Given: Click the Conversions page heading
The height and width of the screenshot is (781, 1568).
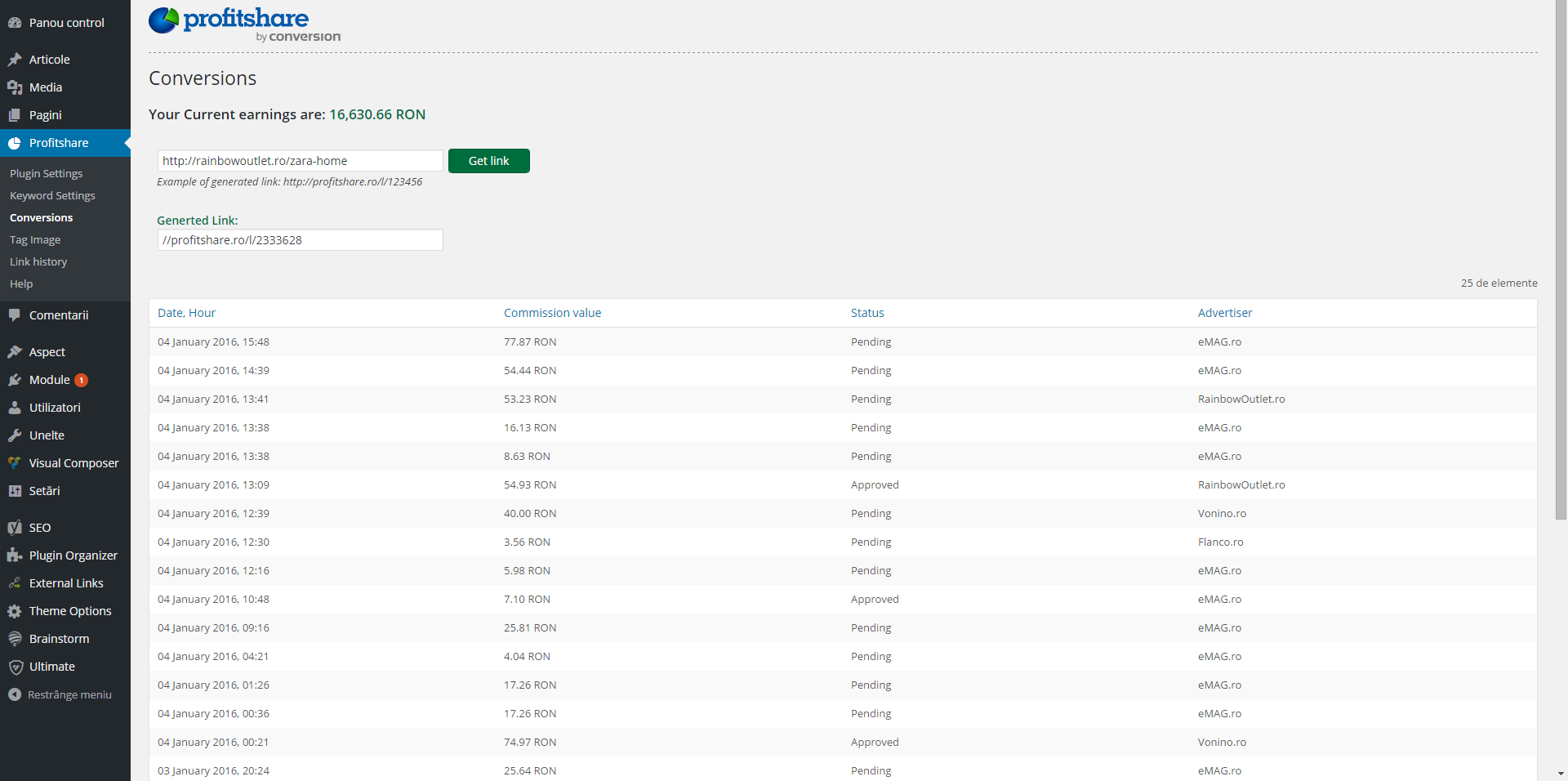Looking at the screenshot, I should click(x=203, y=78).
